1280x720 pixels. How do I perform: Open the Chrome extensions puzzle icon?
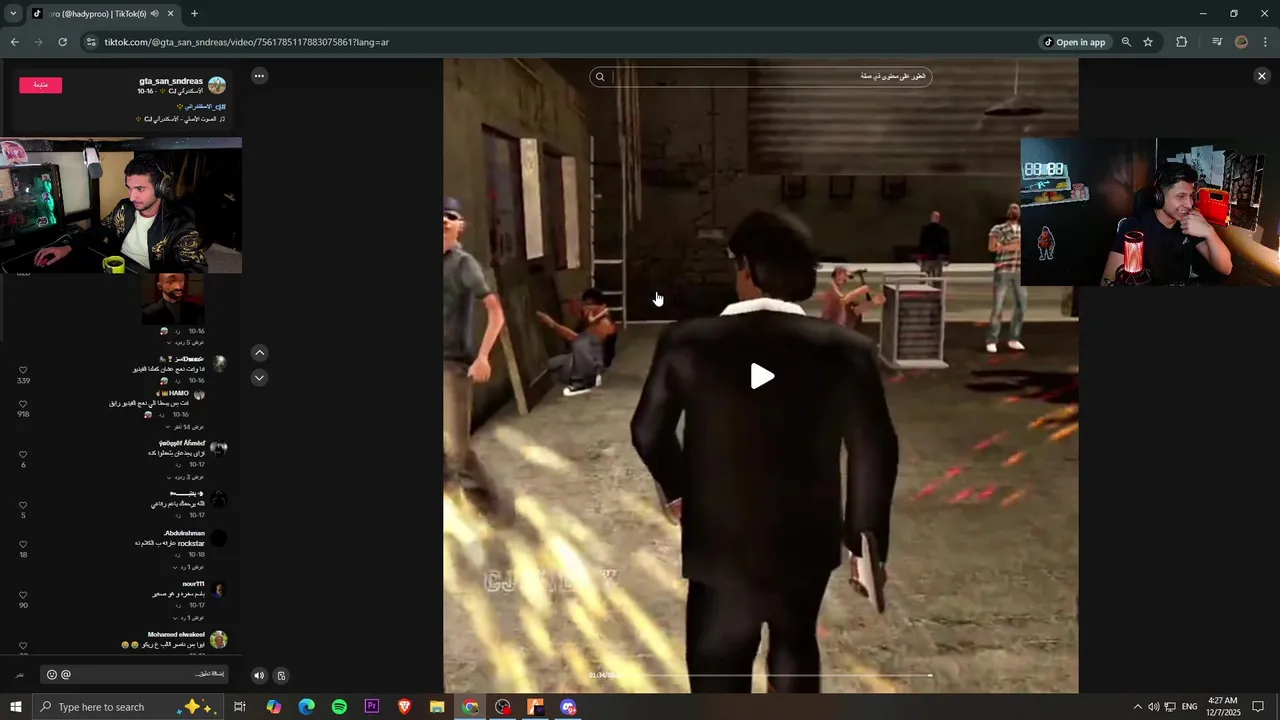1181,42
